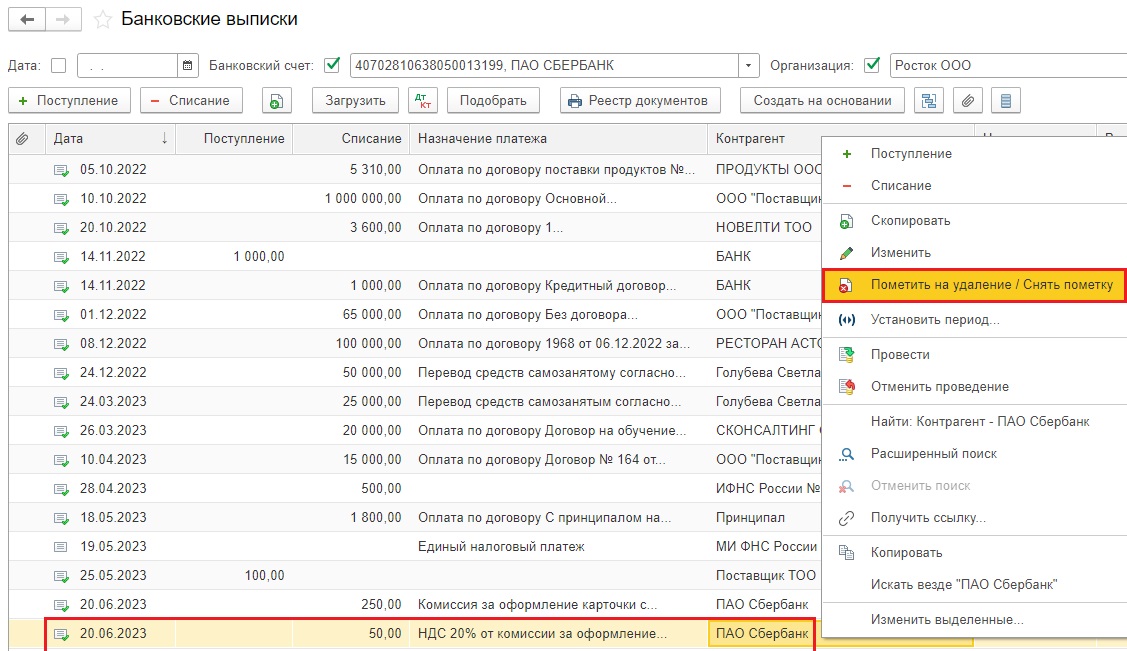Image resolution: width=1127 pixels, height=651 pixels.
Task: Click document icon of the 25.05.2023 row
Action: (x=62, y=576)
